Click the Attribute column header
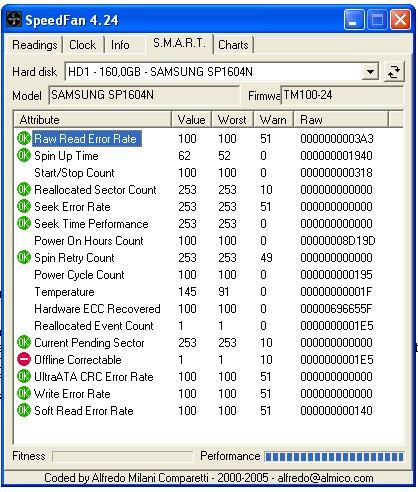 coord(93,120)
